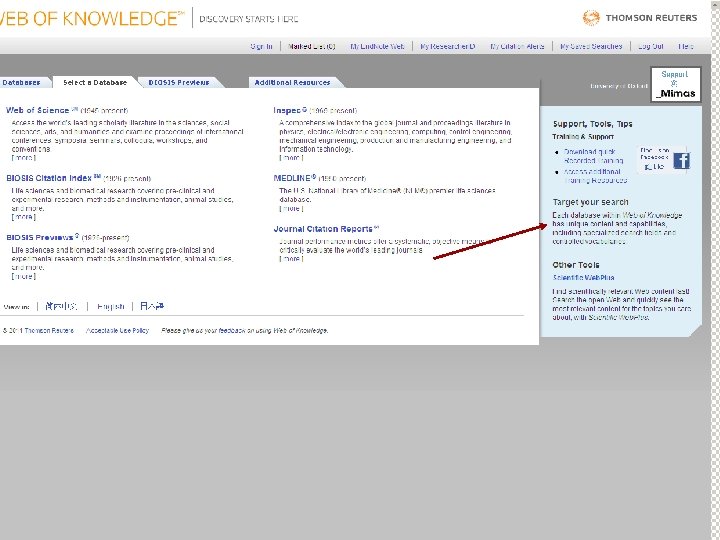Open BIOSIS Citation Index database

[49, 178]
